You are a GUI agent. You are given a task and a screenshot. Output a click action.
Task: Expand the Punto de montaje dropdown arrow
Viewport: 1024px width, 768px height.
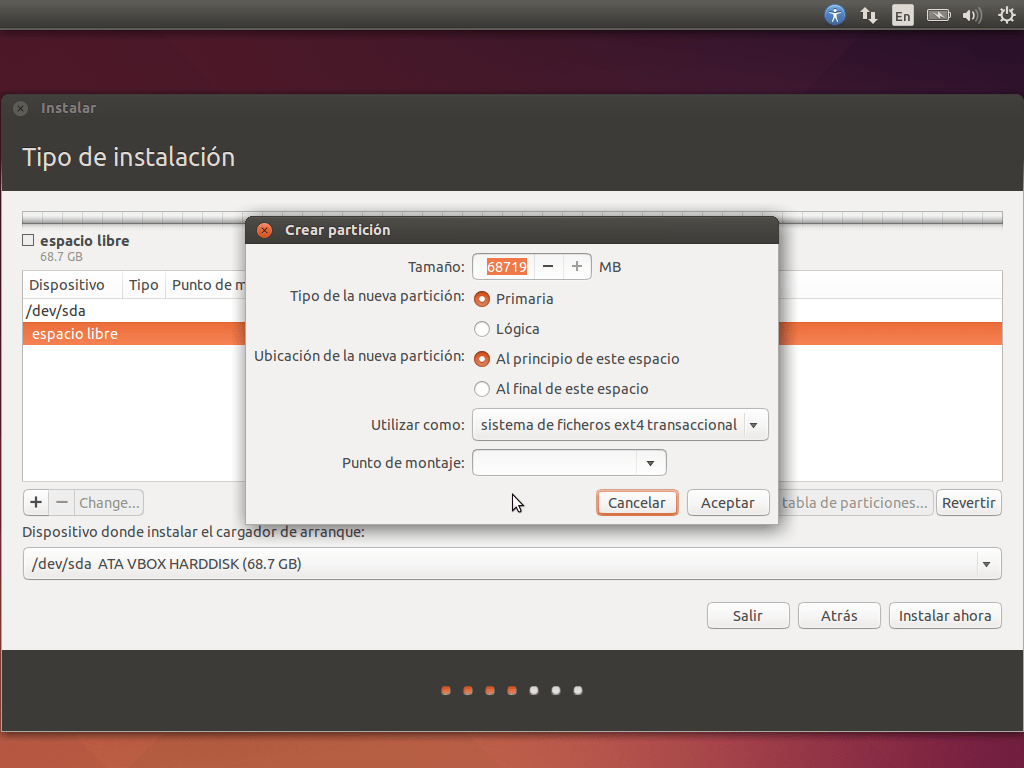click(x=651, y=463)
